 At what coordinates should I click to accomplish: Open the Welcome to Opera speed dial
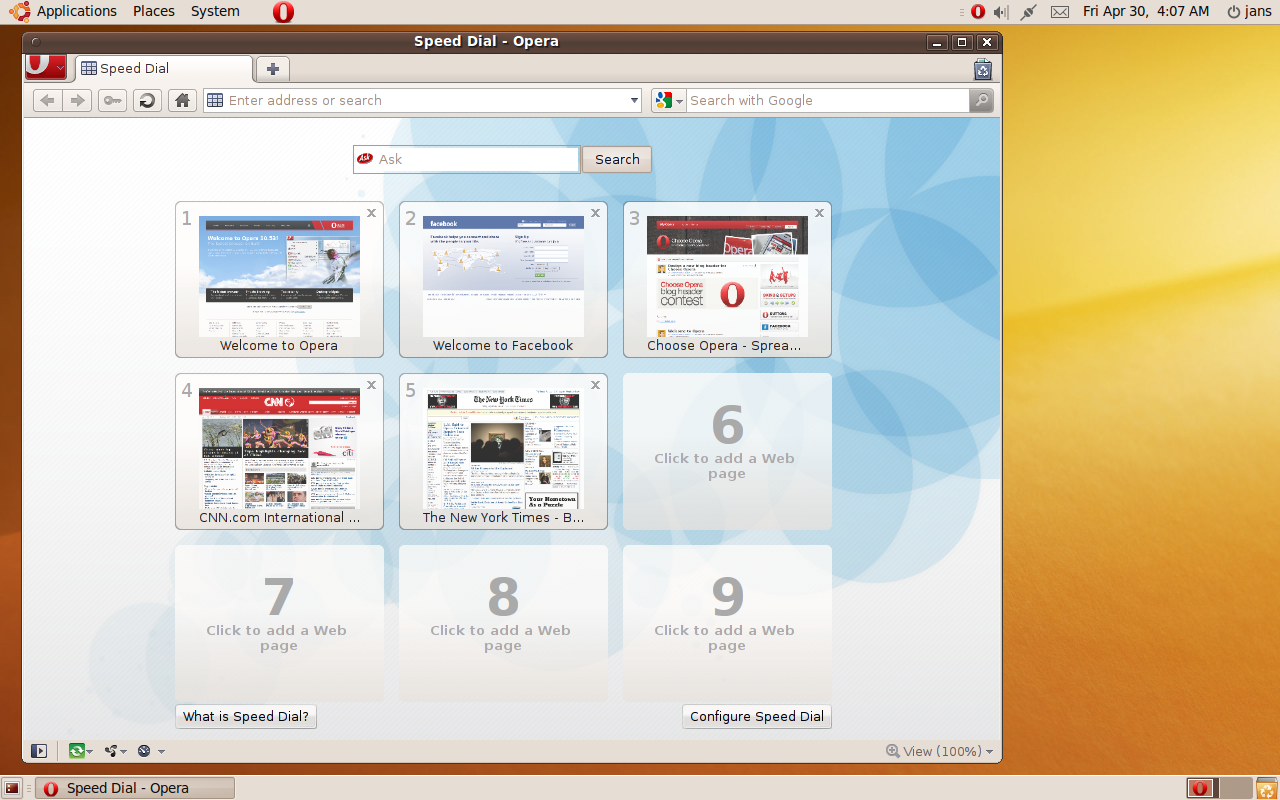point(279,279)
